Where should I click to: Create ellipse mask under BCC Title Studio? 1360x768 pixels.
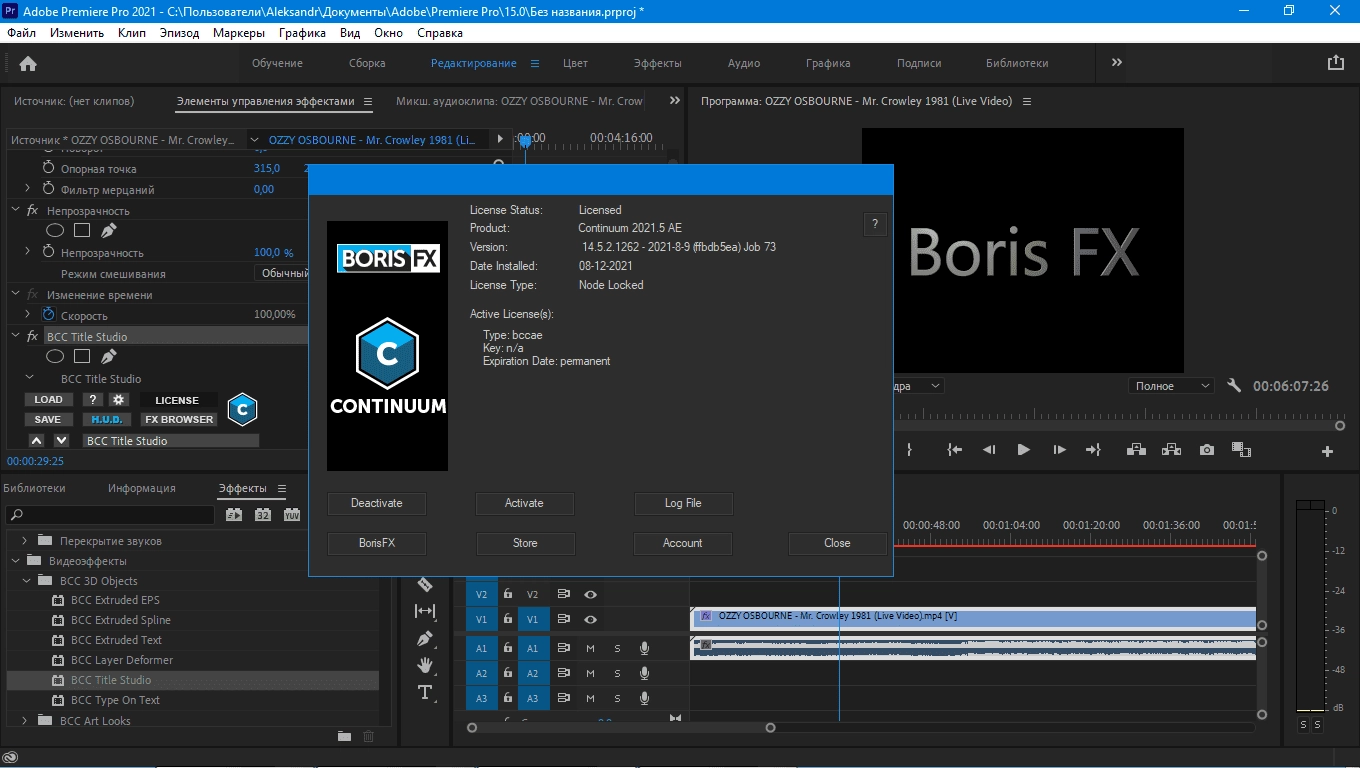pyautogui.click(x=56, y=356)
